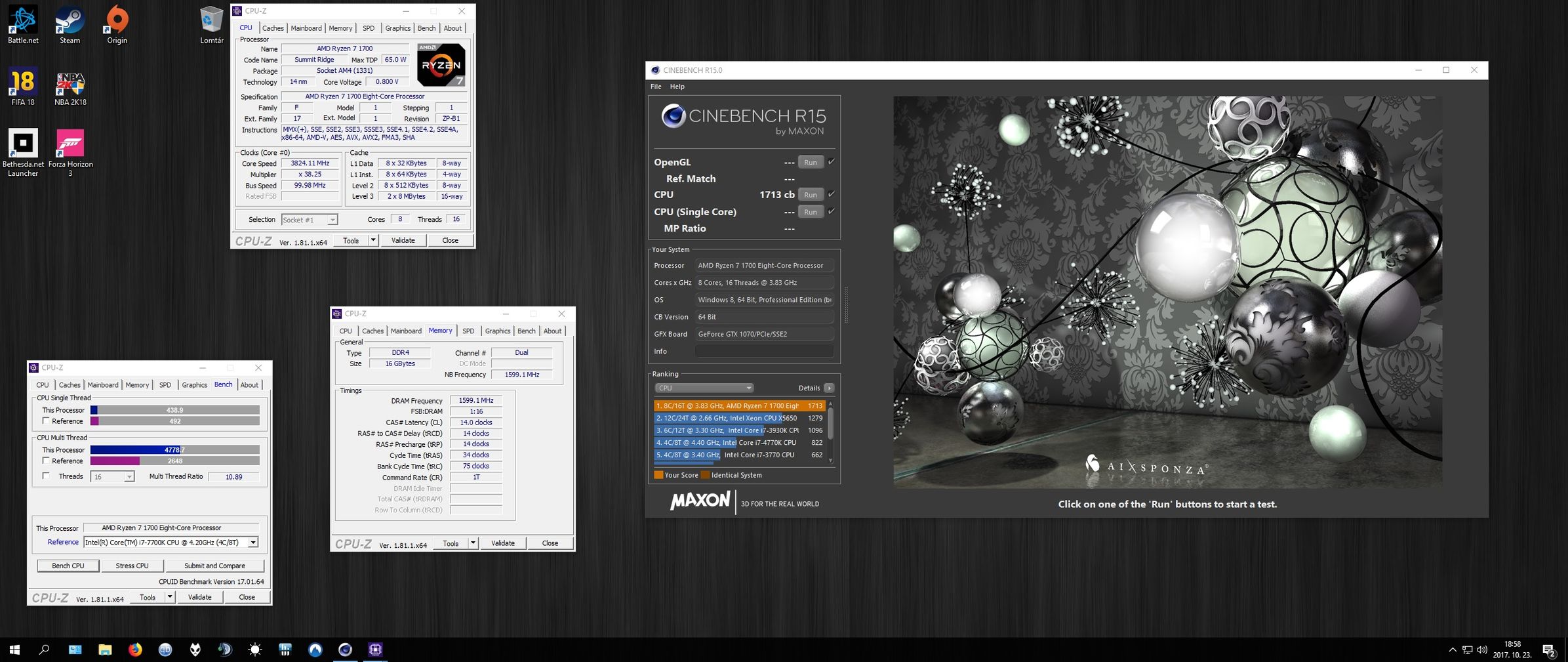
Task: Open Tools dropdown arrow in CPU-Z CPU window
Action: (x=372, y=240)
